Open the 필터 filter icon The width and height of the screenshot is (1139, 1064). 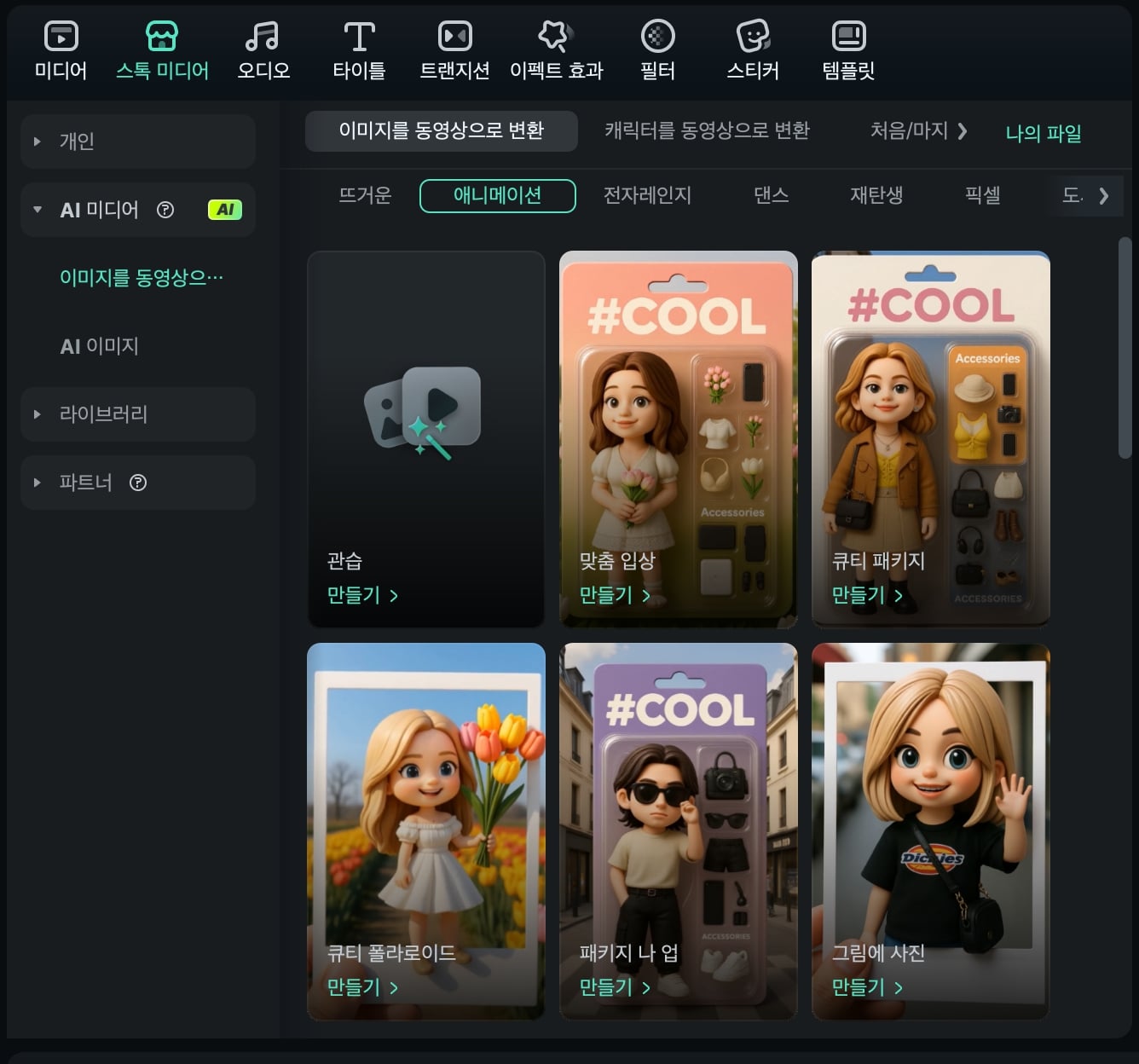click(657, 37)
